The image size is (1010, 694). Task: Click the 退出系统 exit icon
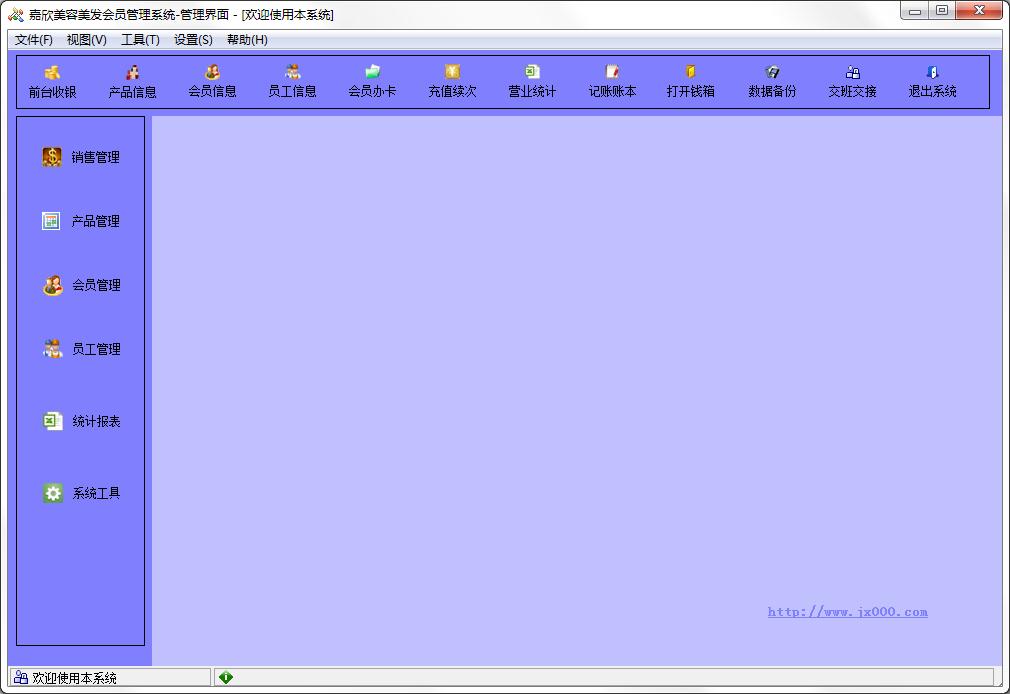click(x=932, y=72)
